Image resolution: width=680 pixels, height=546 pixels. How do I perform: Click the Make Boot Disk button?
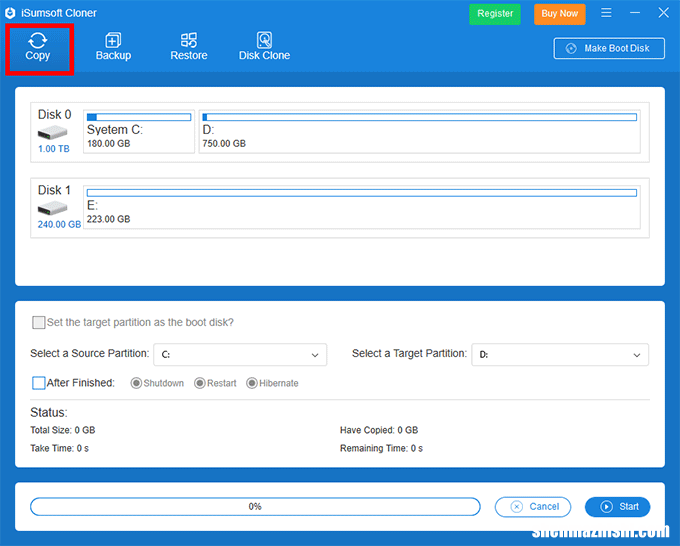click(x=609, y=48)
